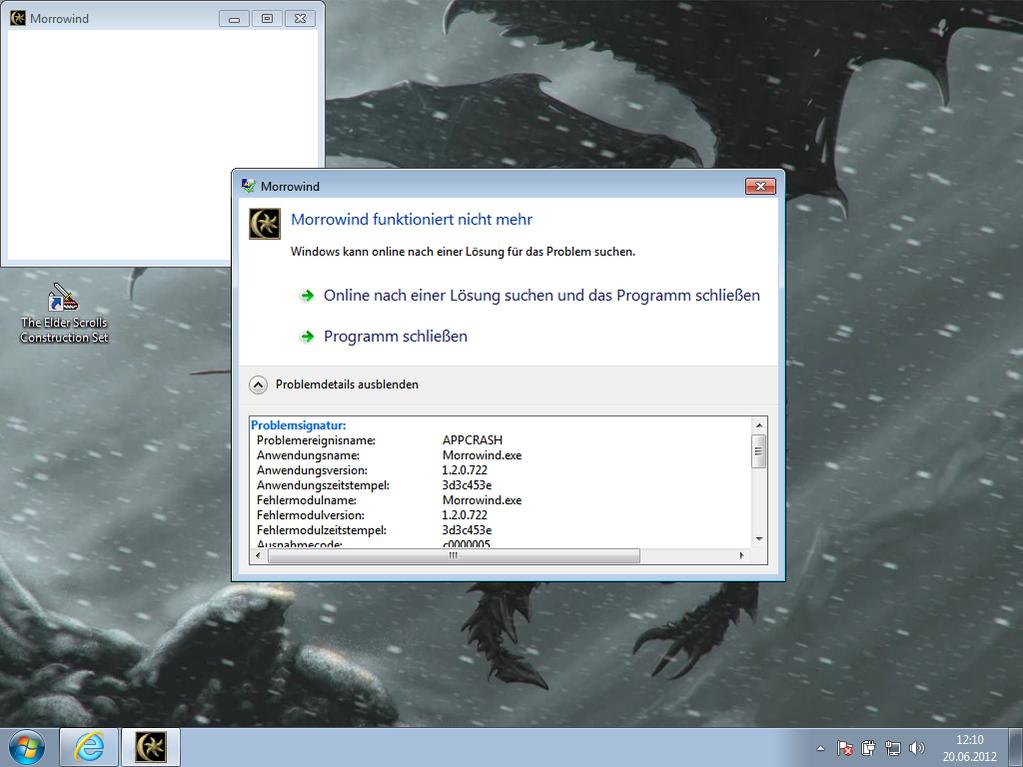Open the network tray icon
1023x767 pixels.
(x=892, y=748)
